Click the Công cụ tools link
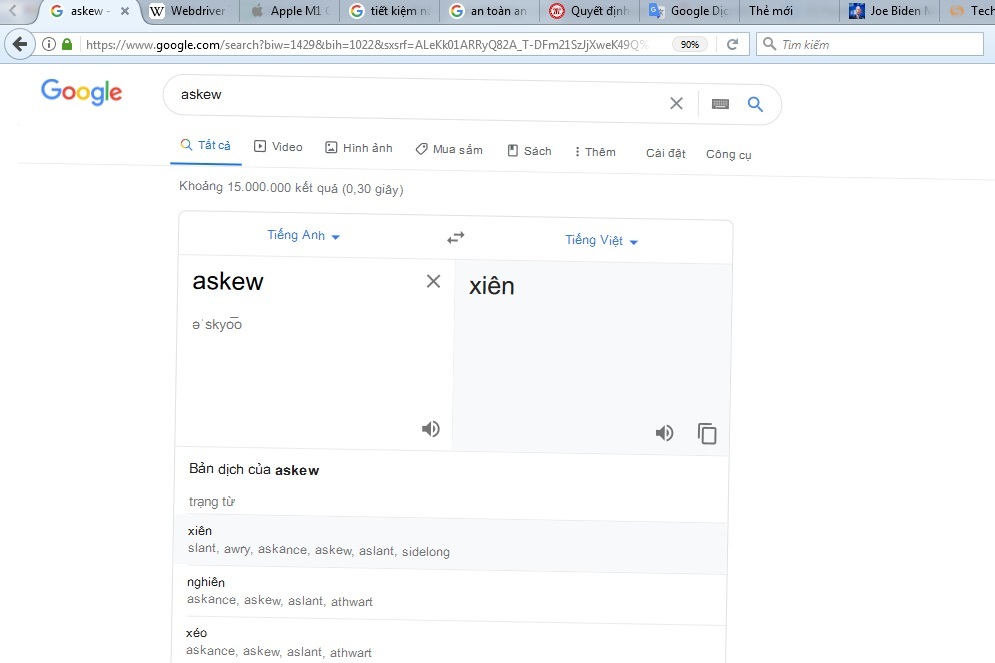This screenshot has height=663, width=995. tap(728, 154)
